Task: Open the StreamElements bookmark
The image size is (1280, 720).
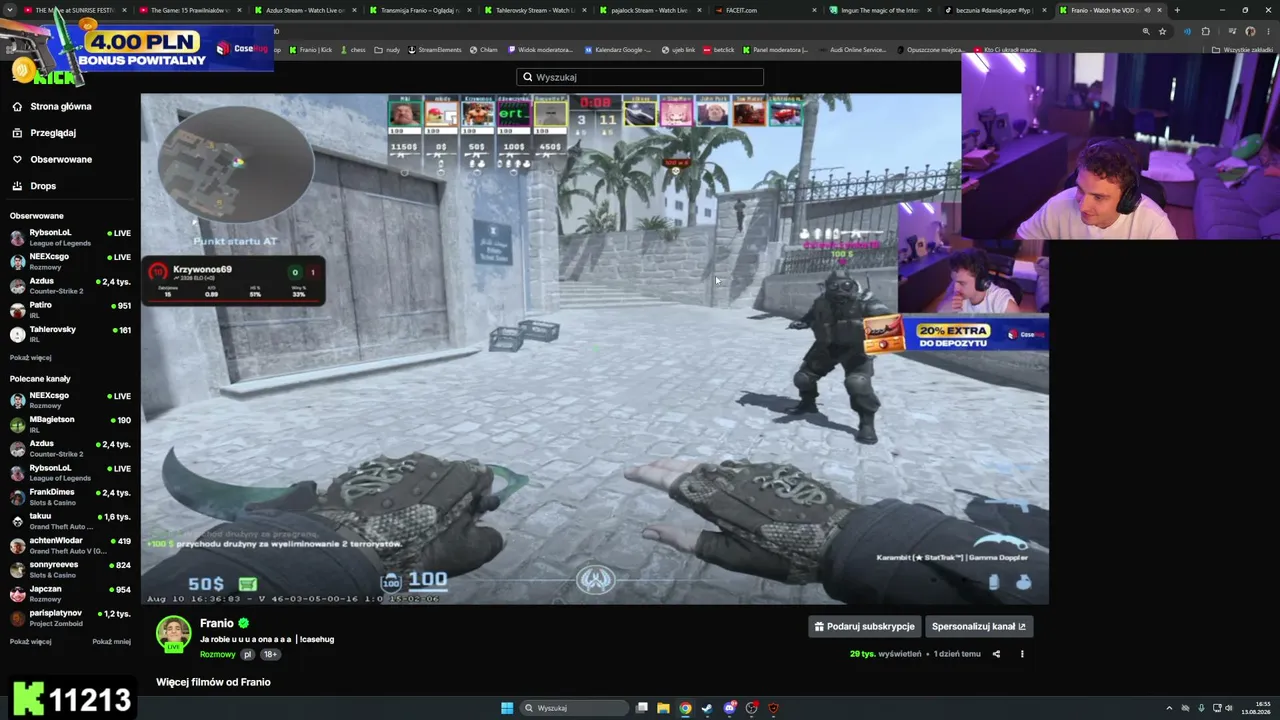Action: tap(435, 50)
